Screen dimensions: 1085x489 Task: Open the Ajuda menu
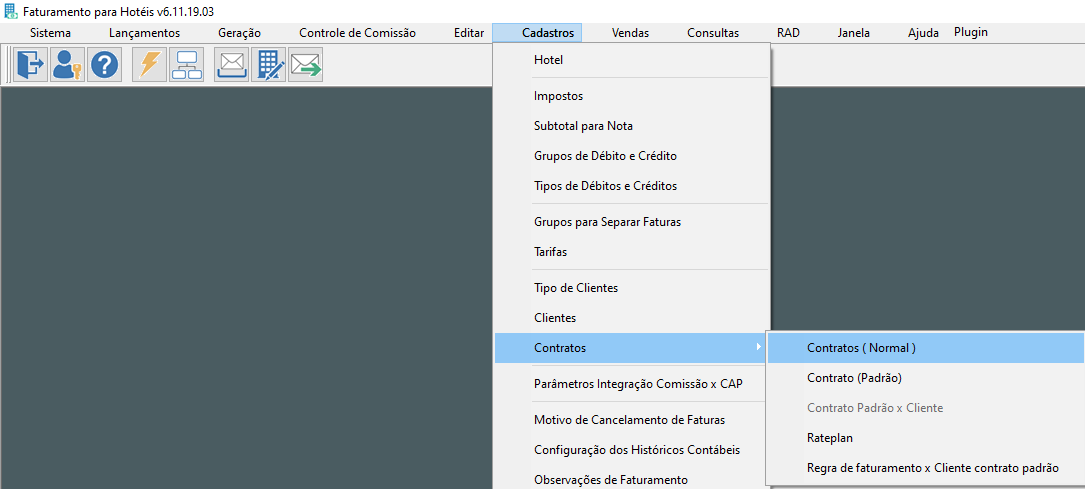[924, 33]
